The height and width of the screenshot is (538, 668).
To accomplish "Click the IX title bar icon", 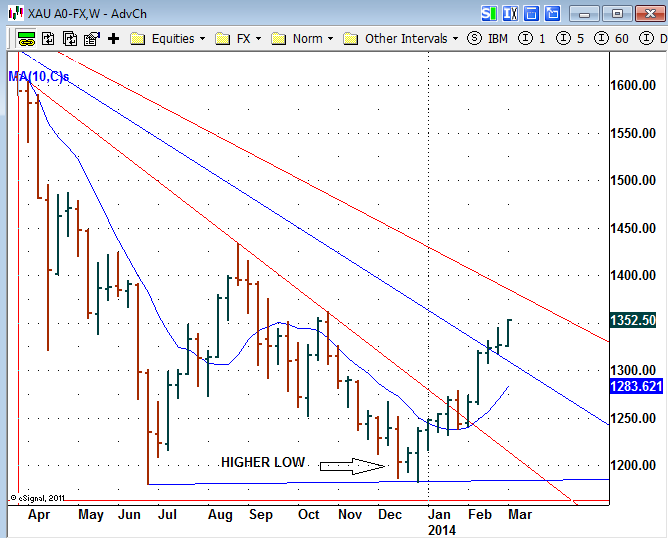I will tap(510, 14).
